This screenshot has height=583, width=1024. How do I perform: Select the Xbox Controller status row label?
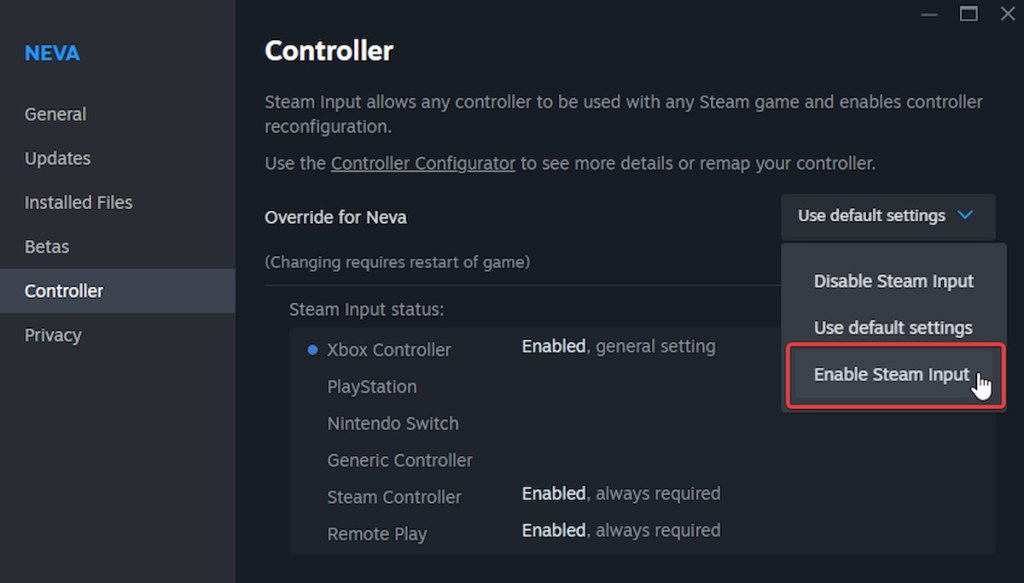pos(389,350)
